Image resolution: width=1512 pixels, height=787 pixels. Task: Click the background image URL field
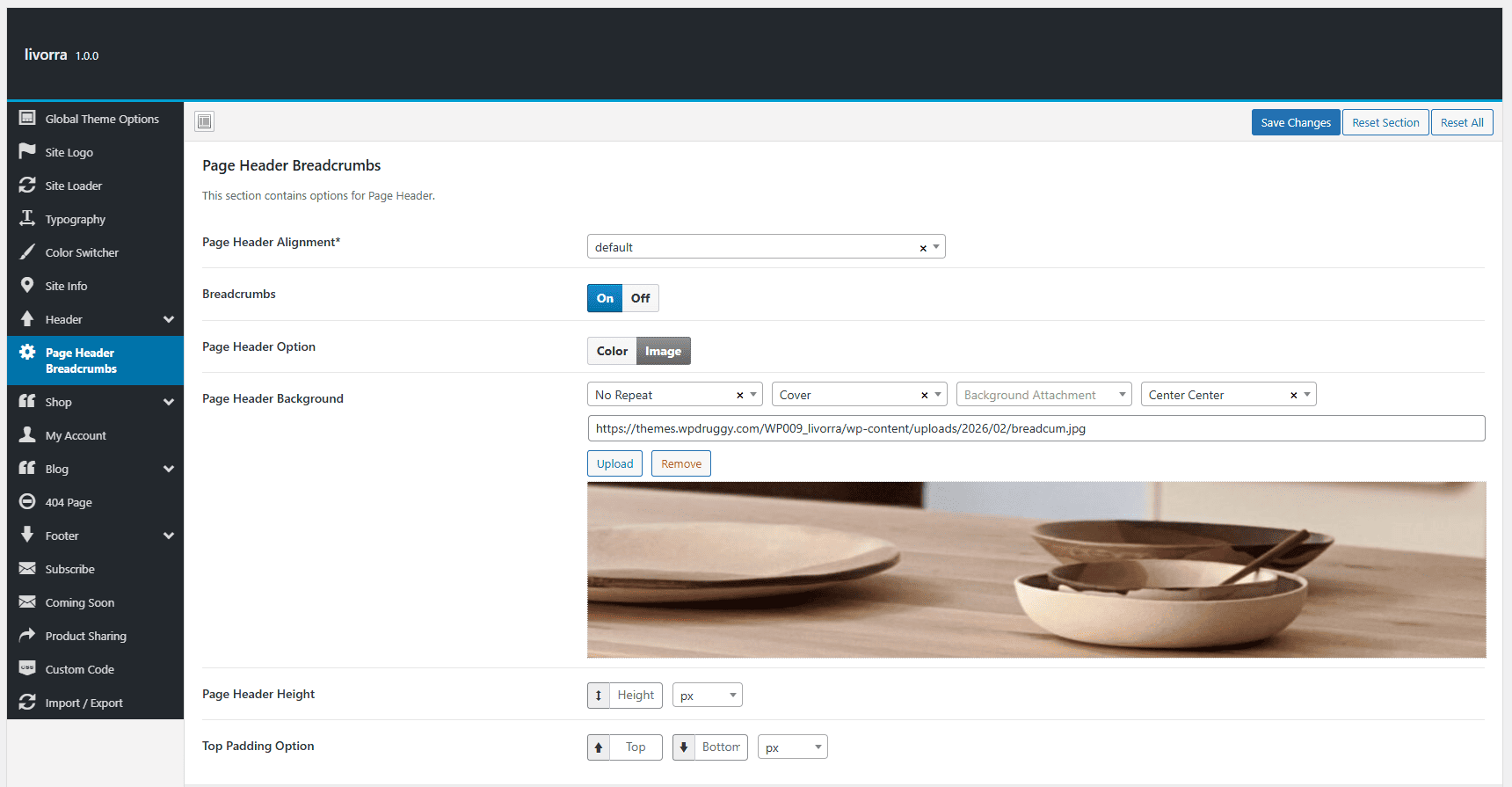pos(1036,428)
